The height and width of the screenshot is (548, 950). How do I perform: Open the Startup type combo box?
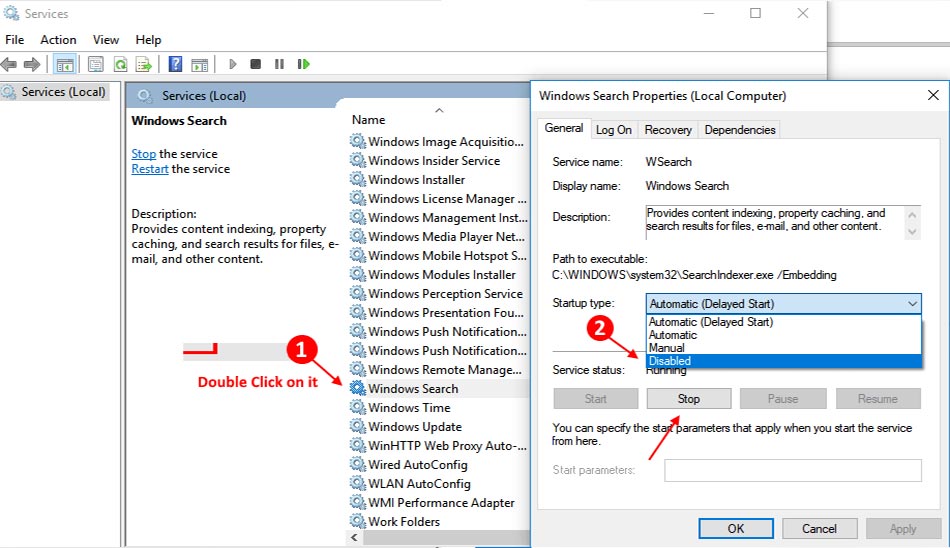point(783,304)
